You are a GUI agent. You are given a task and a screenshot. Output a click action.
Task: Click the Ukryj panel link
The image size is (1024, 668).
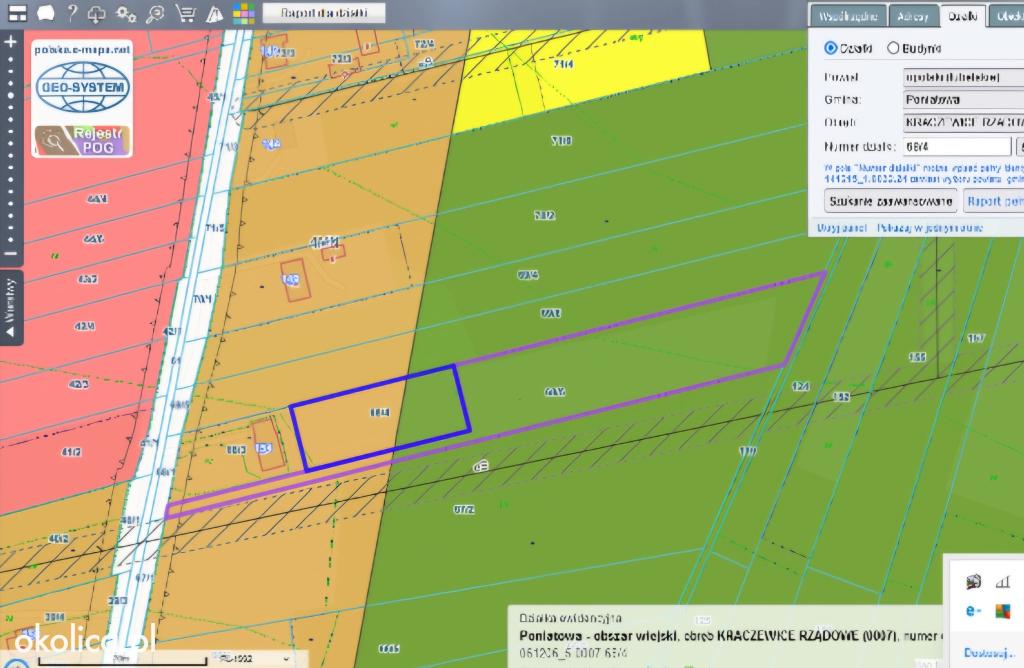click(x=841, y=227)
